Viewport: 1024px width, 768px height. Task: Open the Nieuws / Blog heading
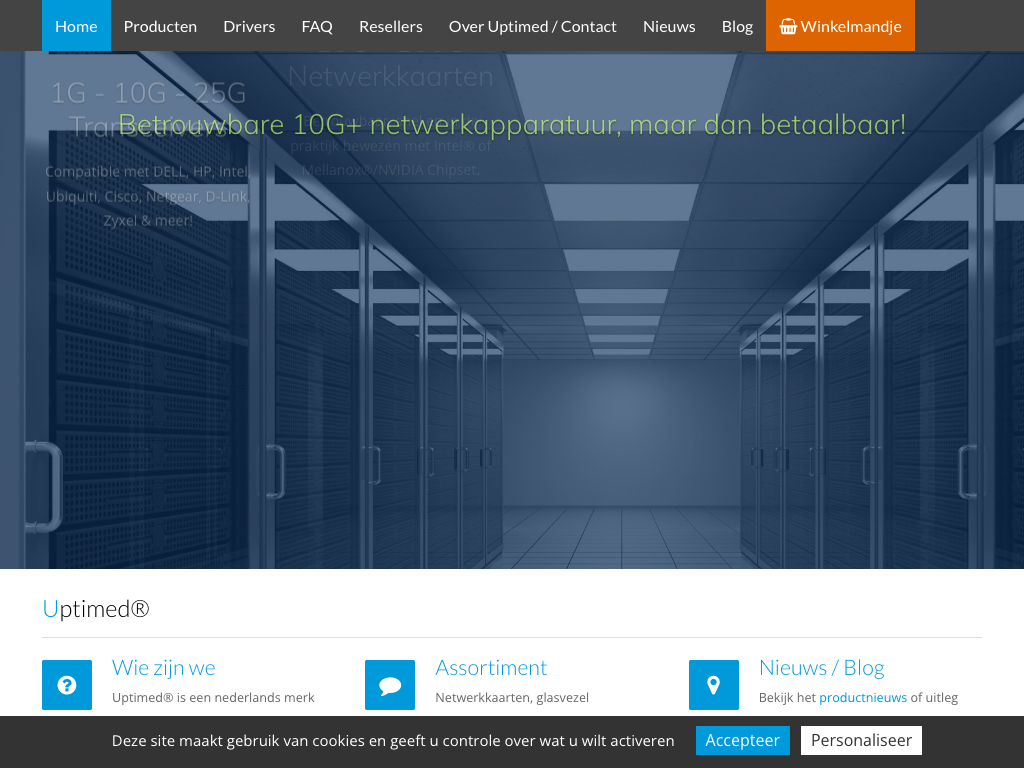[822, 667]
